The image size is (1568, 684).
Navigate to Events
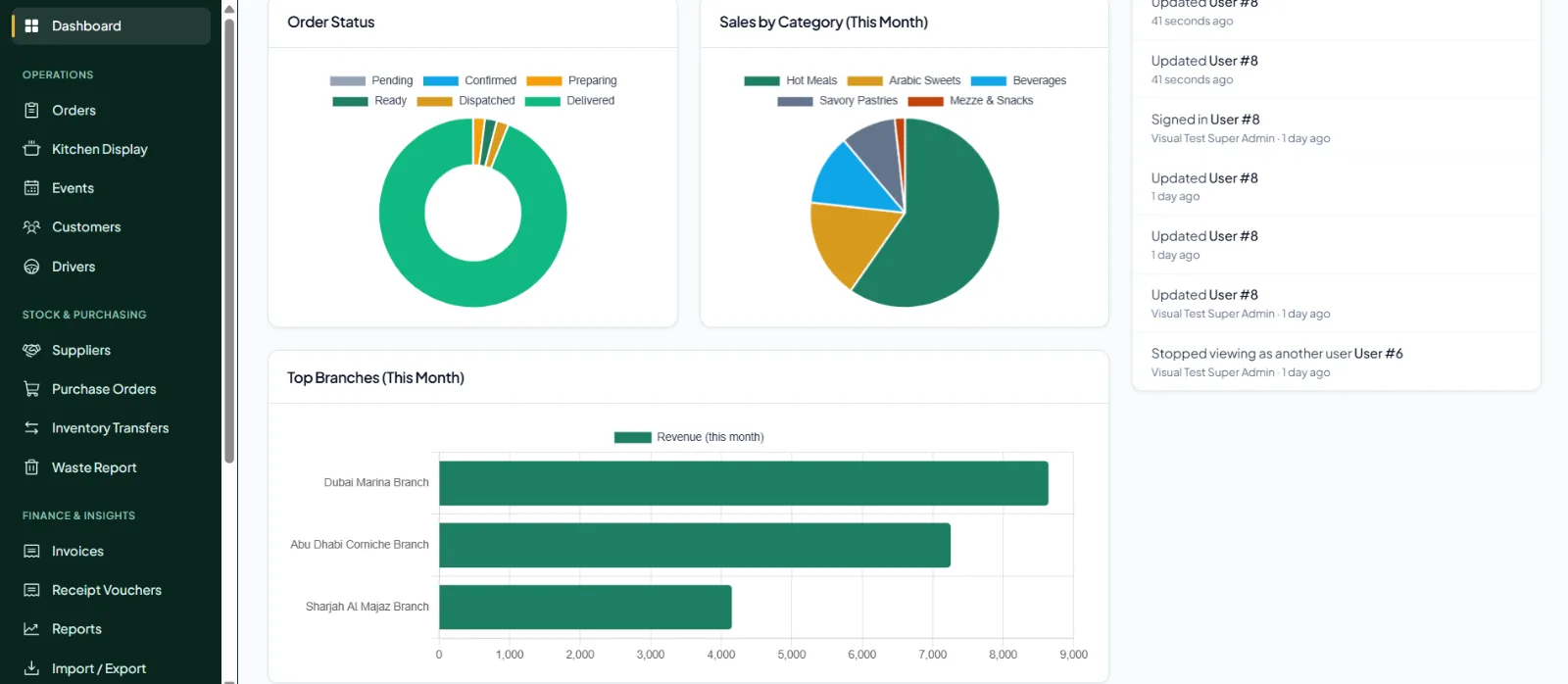point(111,188)
